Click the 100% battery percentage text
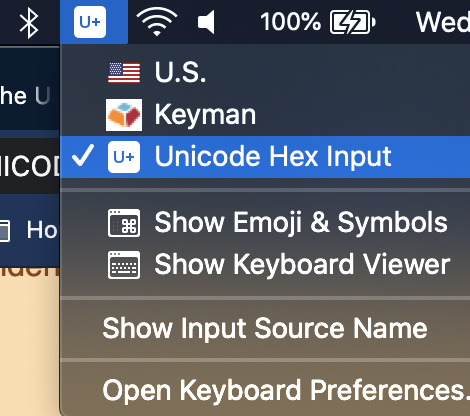This screenshot has width=470, height=416. point(290,22)
